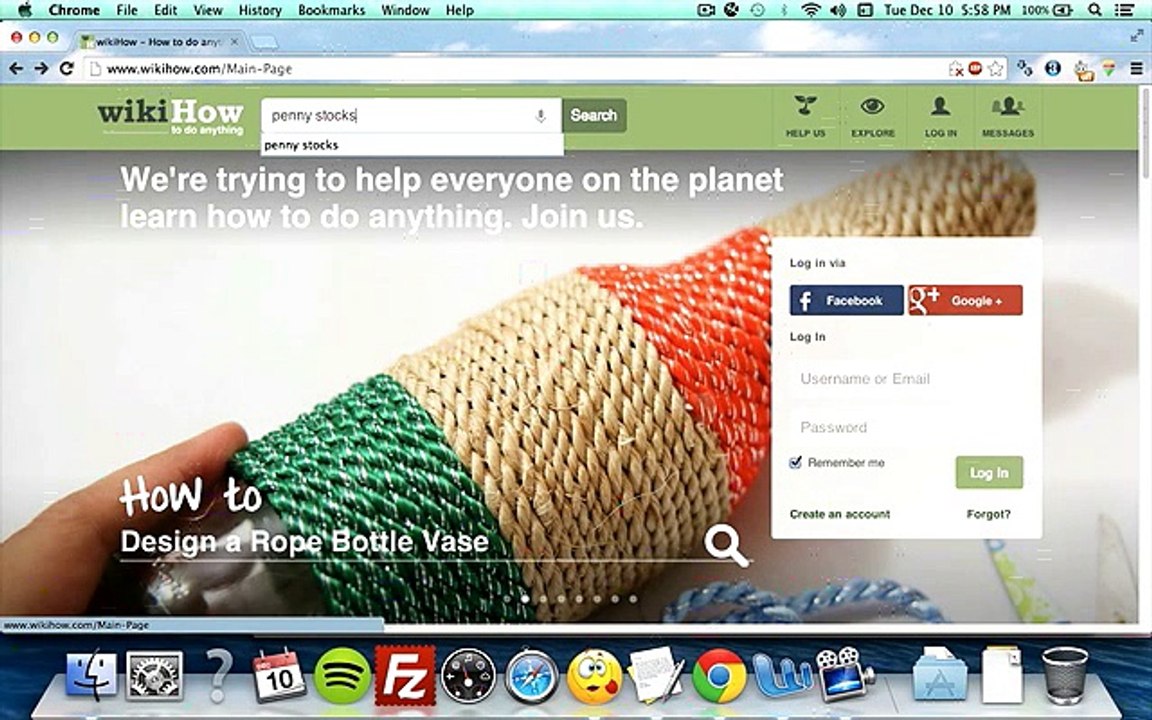Click the magnifier icon on the vase article
The width and height of the screenshot is (1152, 720).
pos(726,545)
